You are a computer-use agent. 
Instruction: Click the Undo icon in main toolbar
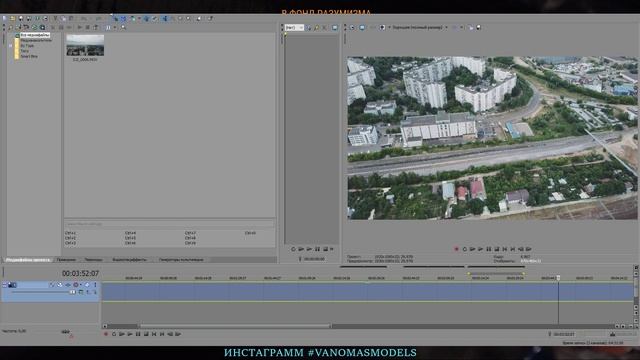pyautogui.click(x=84, y=18)
